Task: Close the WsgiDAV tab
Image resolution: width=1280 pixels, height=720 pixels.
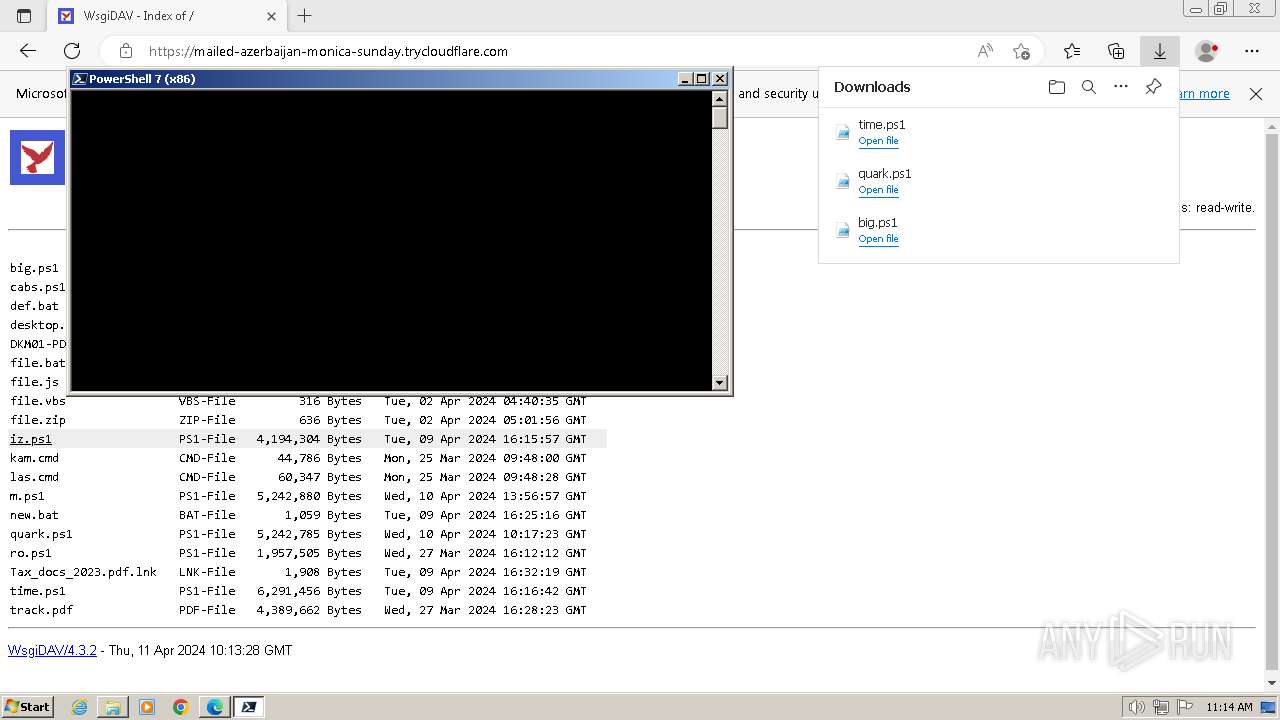Action: (x=272, y=16)
